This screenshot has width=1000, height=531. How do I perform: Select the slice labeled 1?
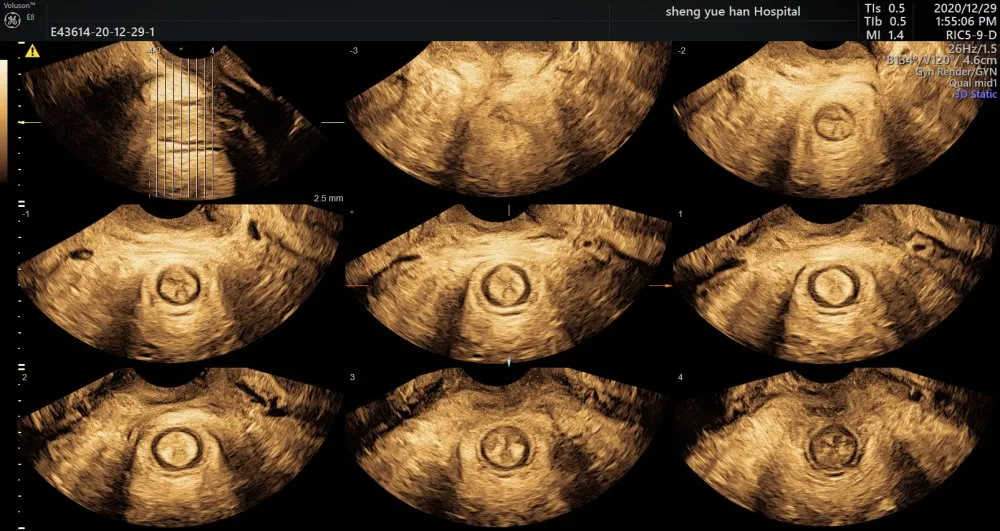[x=837, y=284]
